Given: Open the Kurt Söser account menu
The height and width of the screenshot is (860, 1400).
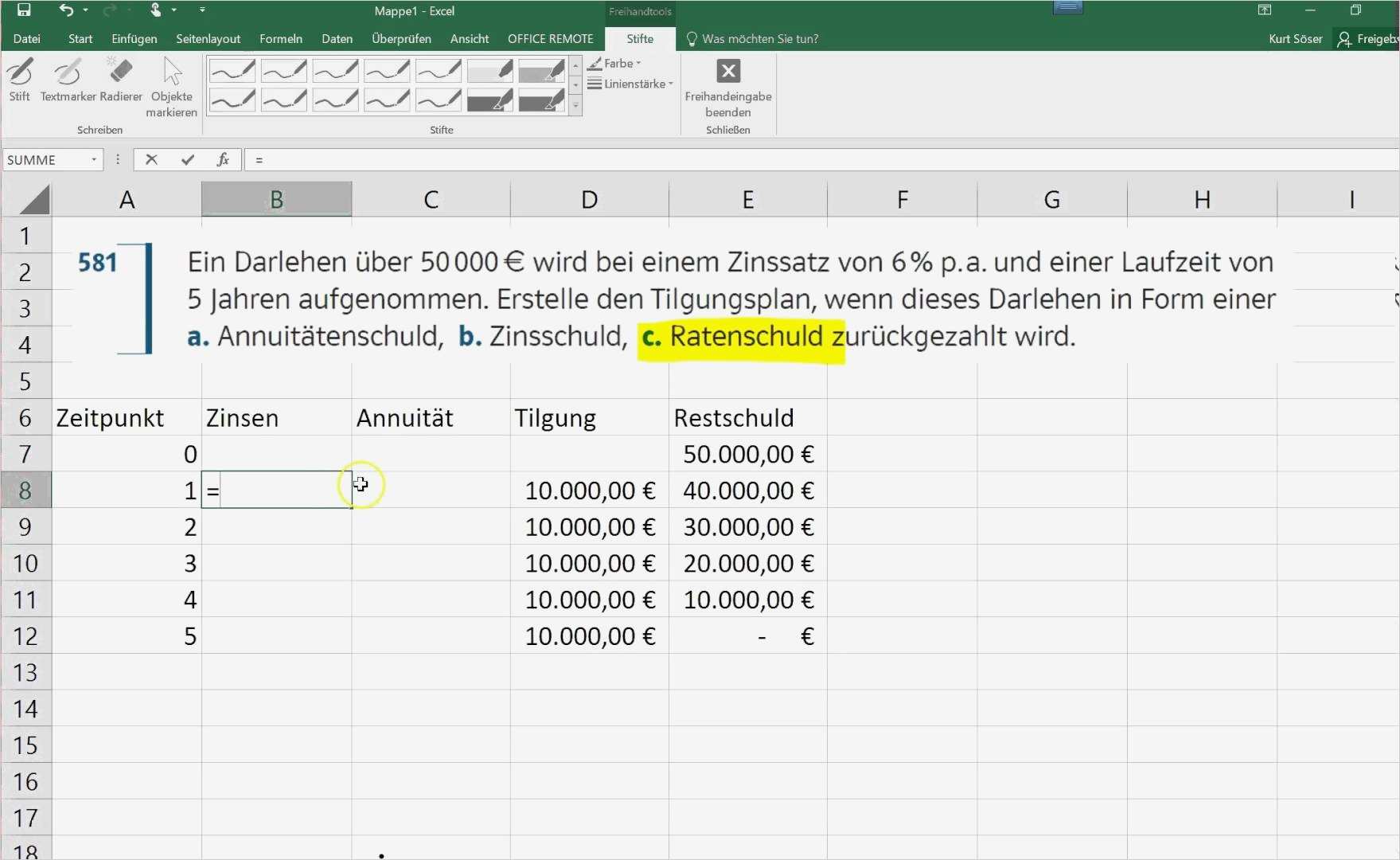Looking at the screenshot, I should [1295, 38].
